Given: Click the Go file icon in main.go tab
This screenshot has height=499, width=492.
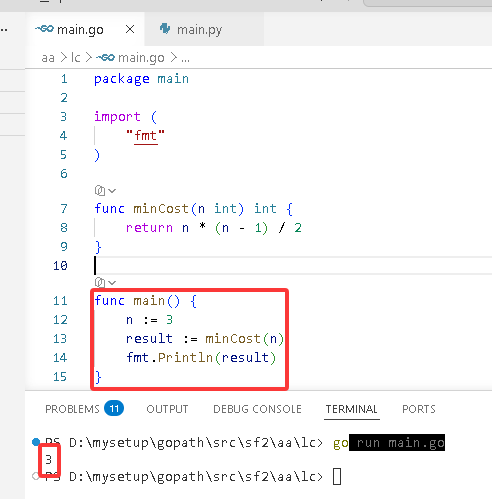Looking at the screenshot, I should 44,29.
